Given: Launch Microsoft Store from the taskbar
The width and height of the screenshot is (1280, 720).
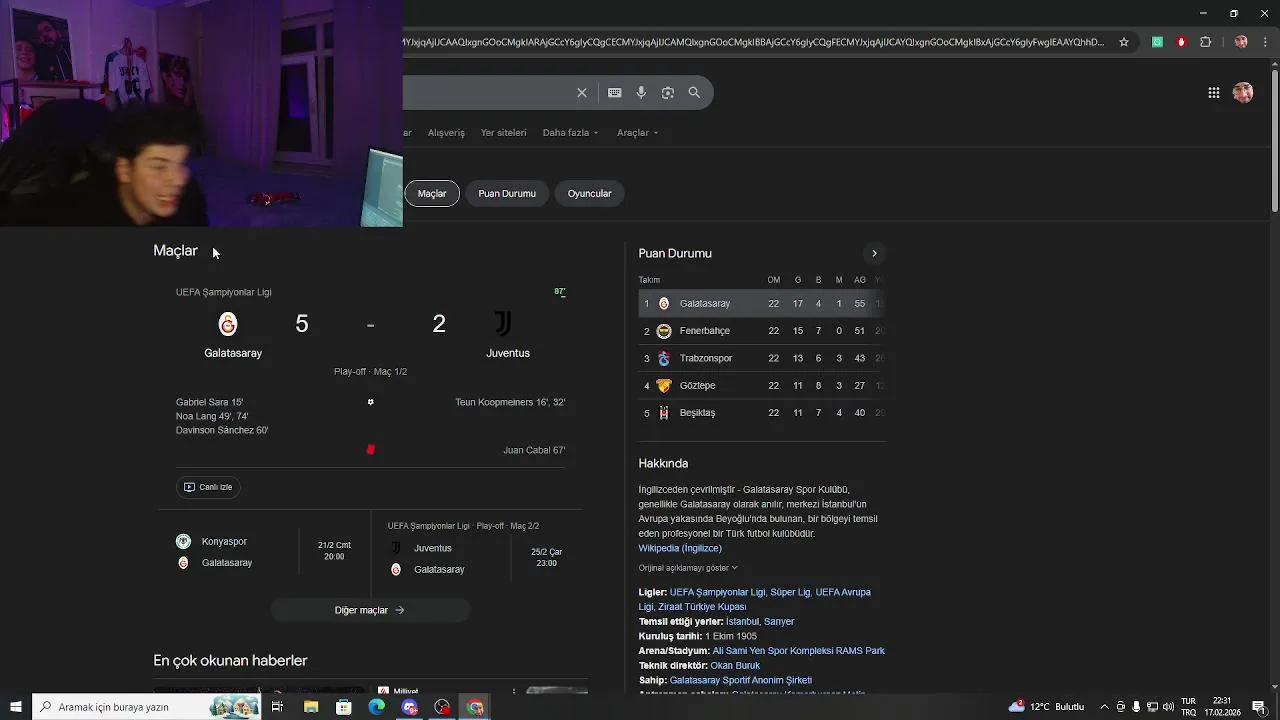Looking at the screenshot, I should pyautogui.click(x=344, y=707).
